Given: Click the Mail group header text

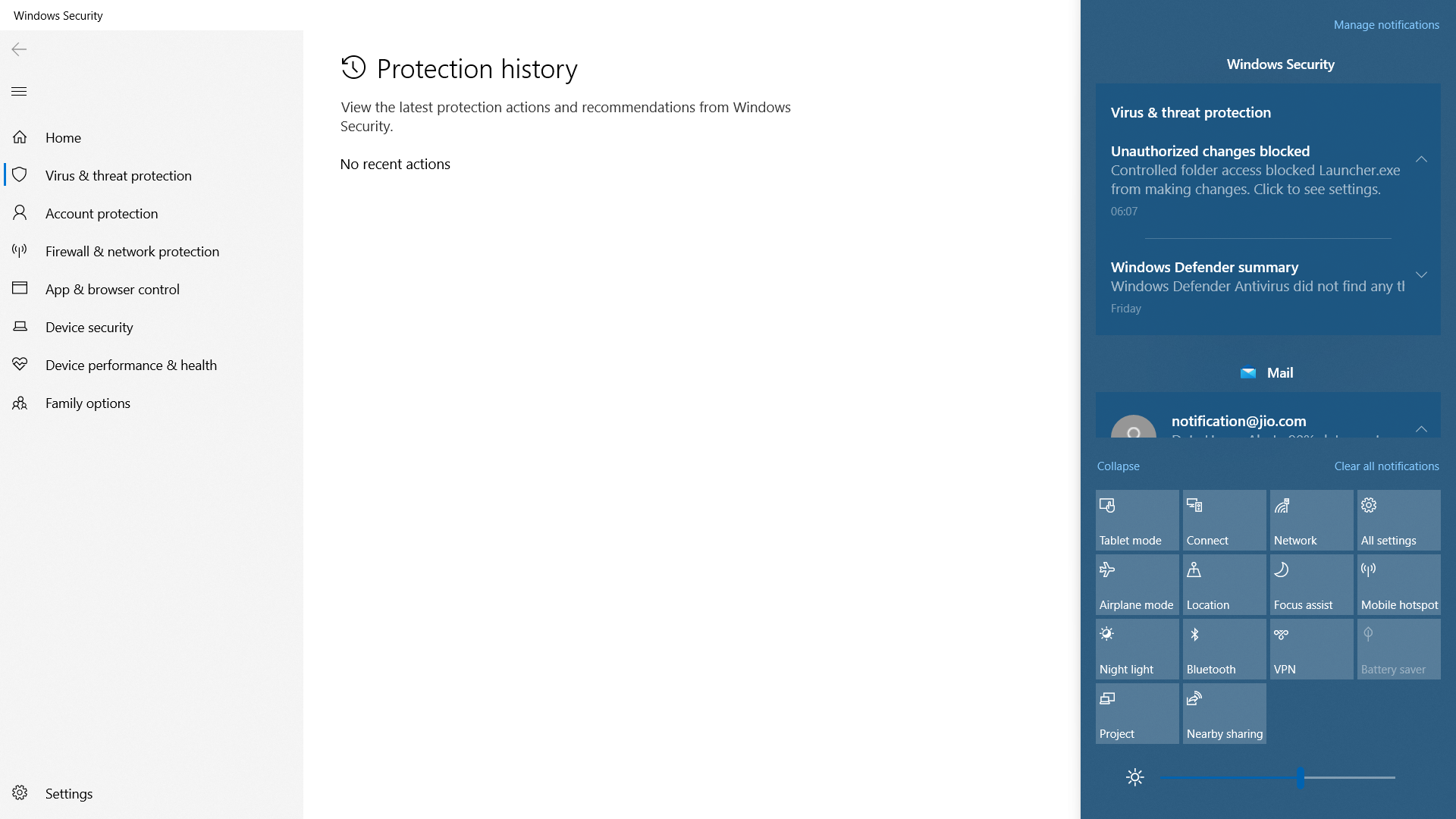Looking at the screenshot, I should click(x=1280, y=373).
